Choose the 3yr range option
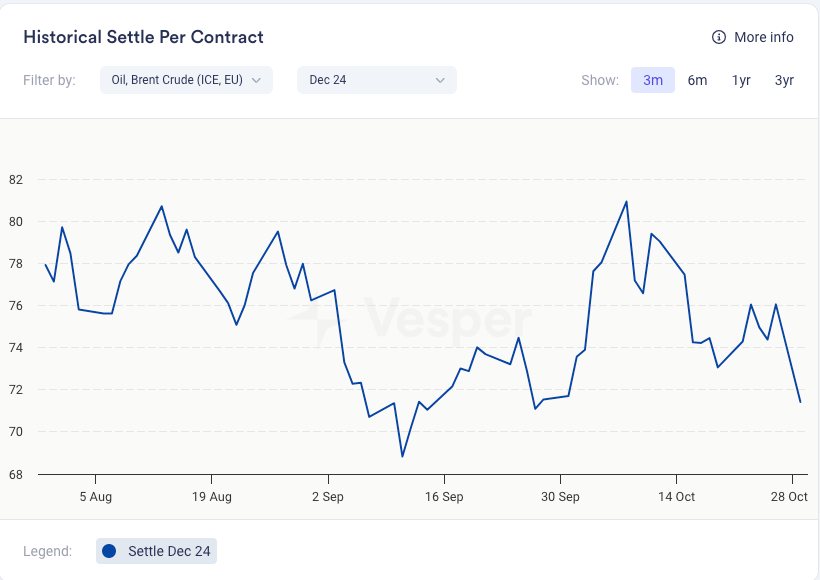The height and width of the screenshot is (580, 820). (x=784, y=80)
